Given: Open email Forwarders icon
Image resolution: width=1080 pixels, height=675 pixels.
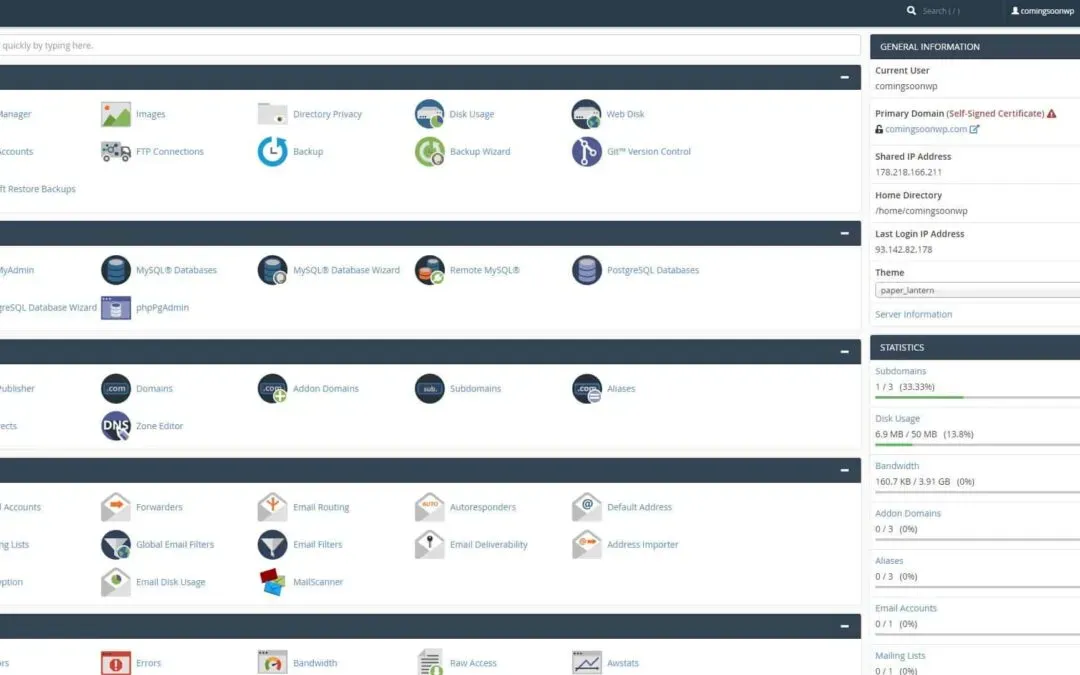Looking at the screenshot, I should 116,507.
